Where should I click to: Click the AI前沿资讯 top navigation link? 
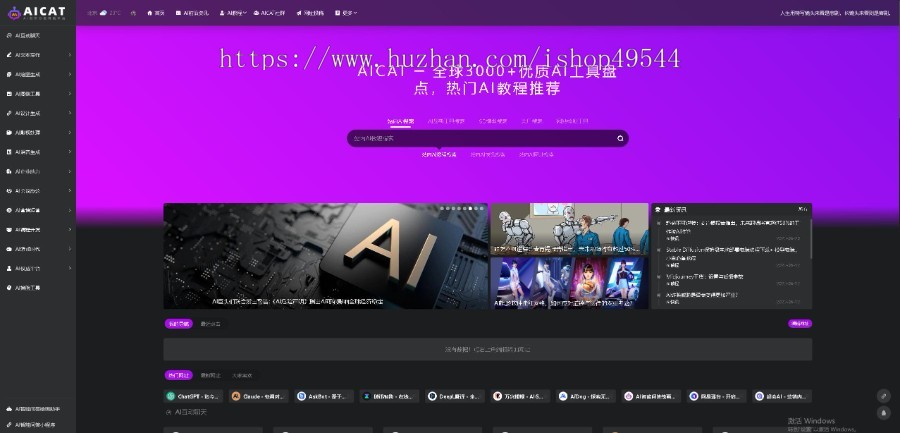tap(192, 13)
